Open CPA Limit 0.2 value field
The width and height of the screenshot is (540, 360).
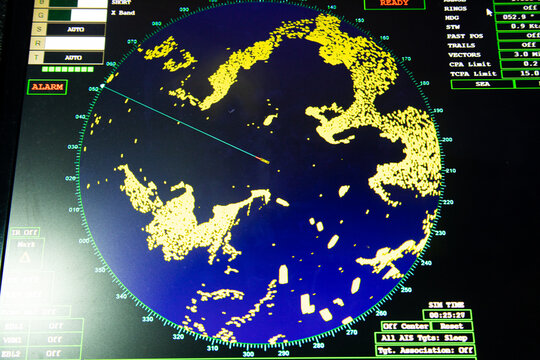521,64
